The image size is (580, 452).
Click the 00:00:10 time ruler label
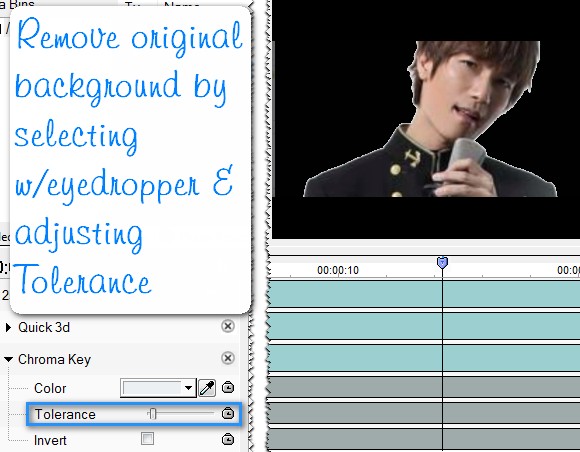click(338, 270)
